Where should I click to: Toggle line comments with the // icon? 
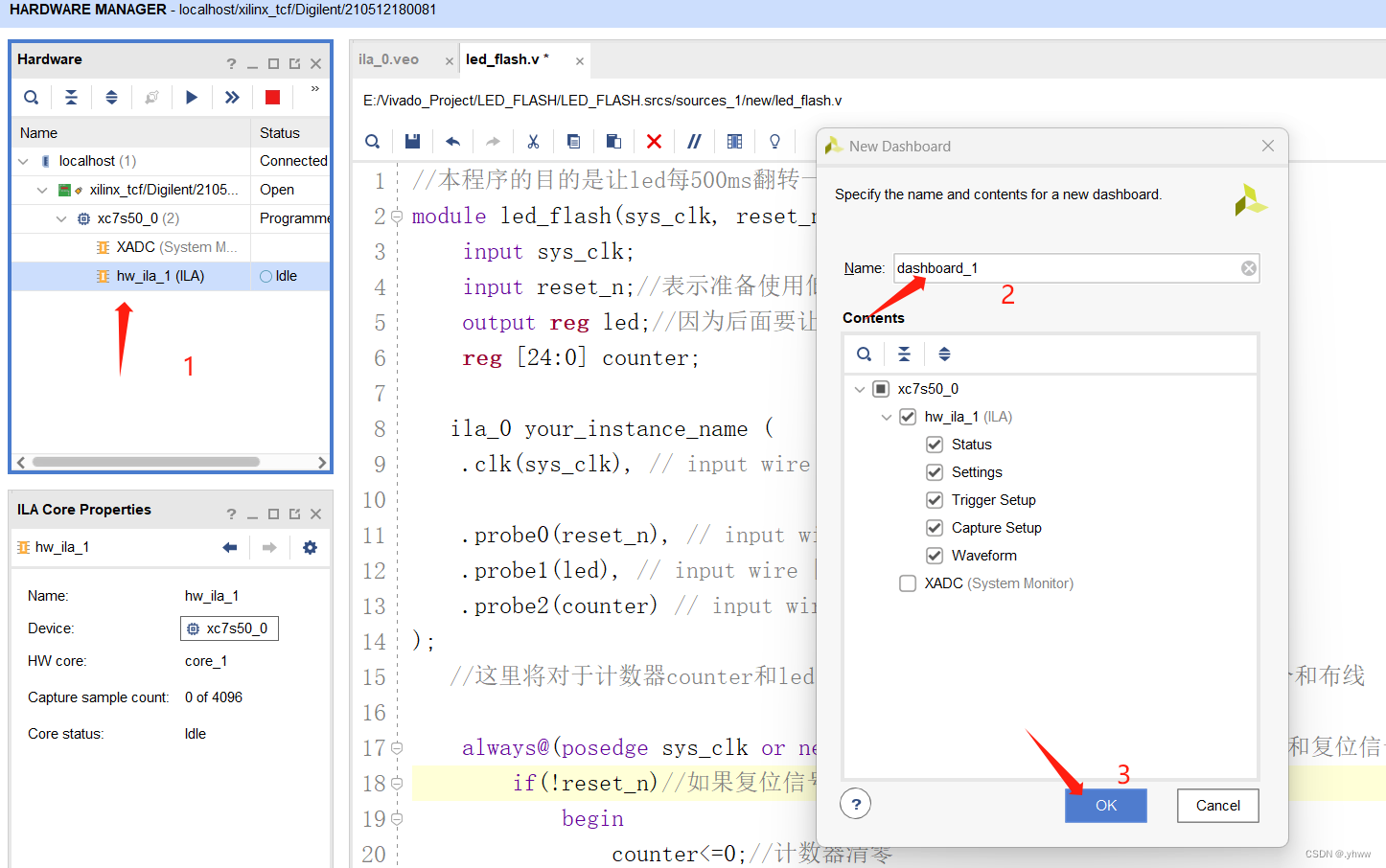pyautogui.click(x=694, y=142)
